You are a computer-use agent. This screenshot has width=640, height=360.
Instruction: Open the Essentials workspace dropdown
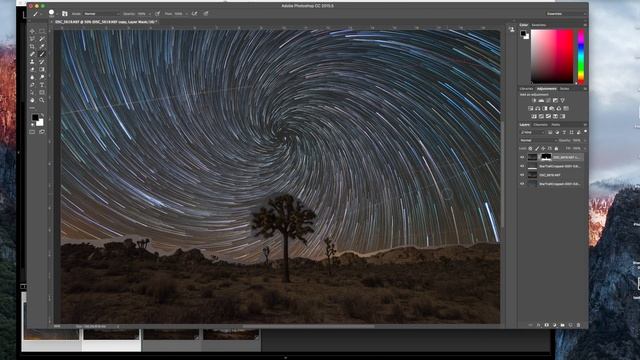pyautogui.click(x=565, y=14)
